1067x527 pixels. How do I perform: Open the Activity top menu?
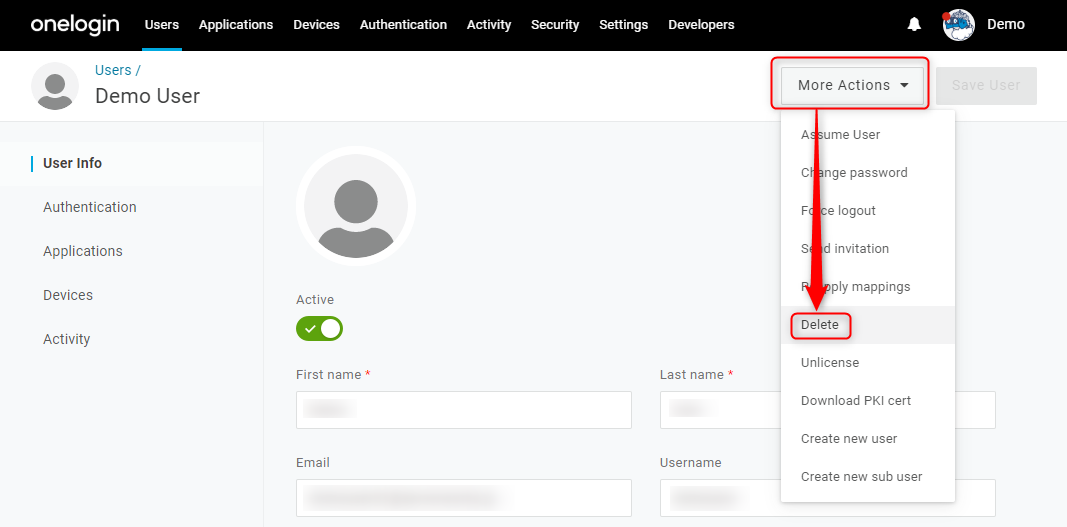pos(489,25)
